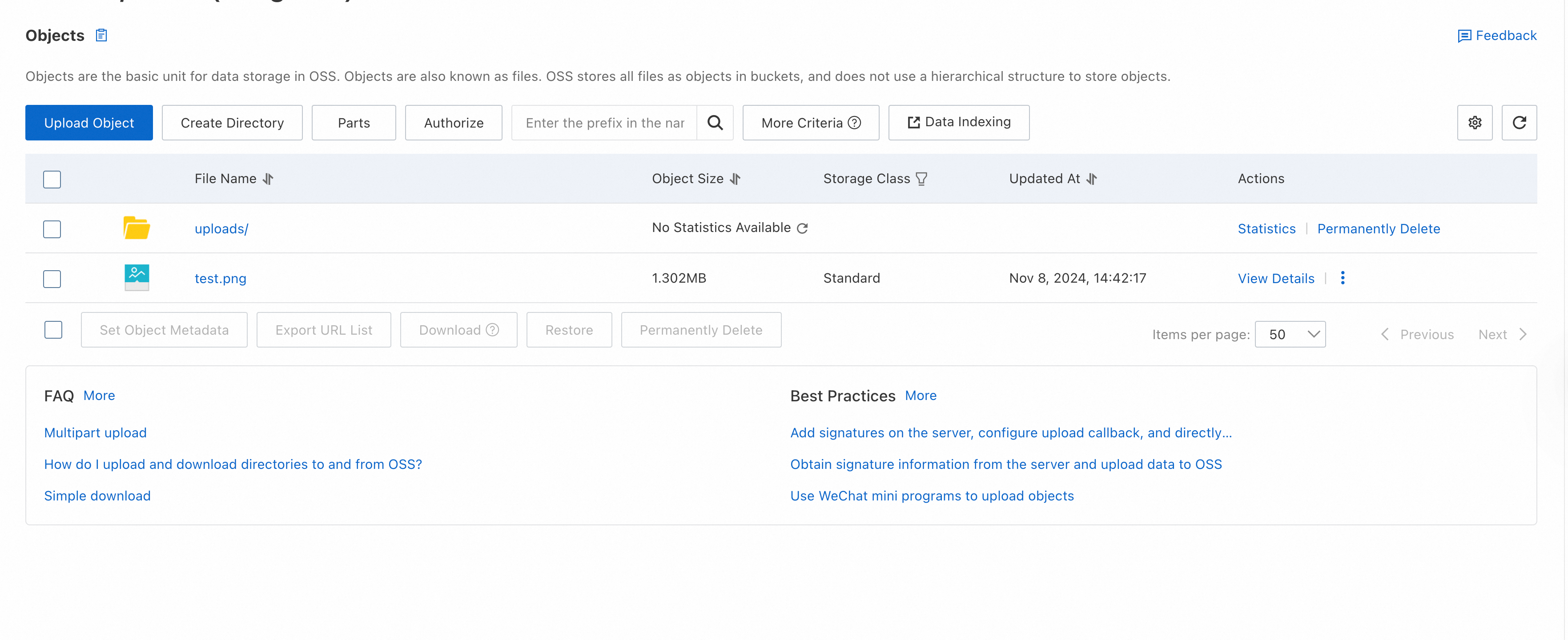Refresh statistics icon for uploads folder
Screen dimensions: 1568x640
(802, 228)
